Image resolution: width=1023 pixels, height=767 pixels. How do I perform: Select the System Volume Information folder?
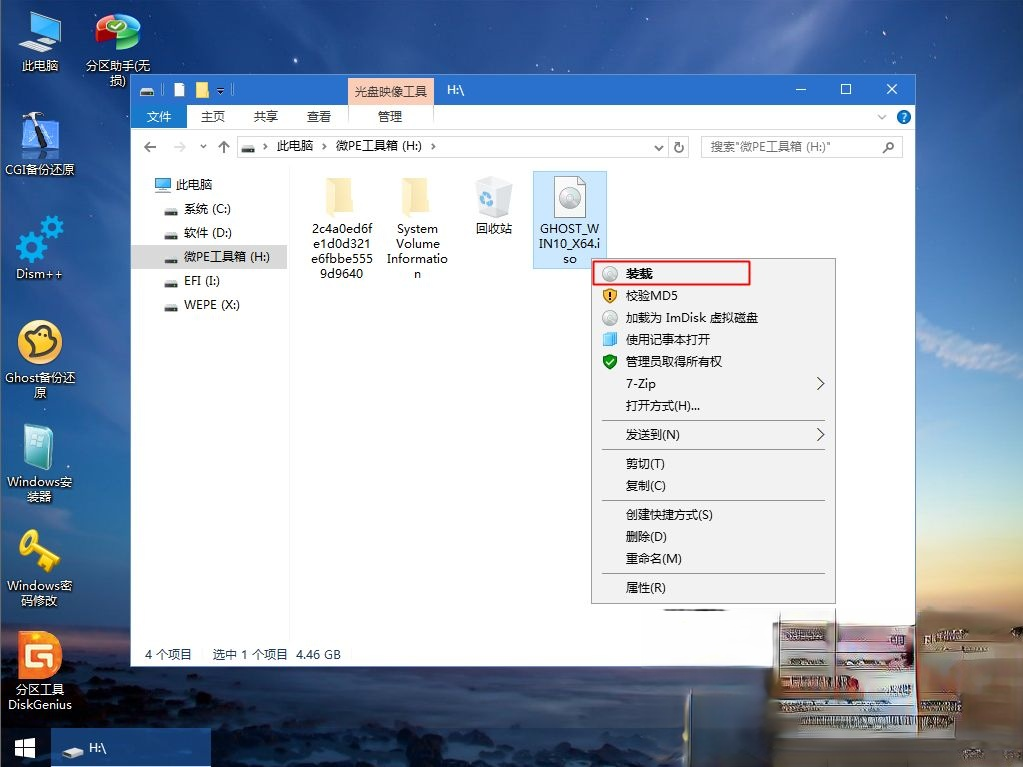tap(417, 228)
